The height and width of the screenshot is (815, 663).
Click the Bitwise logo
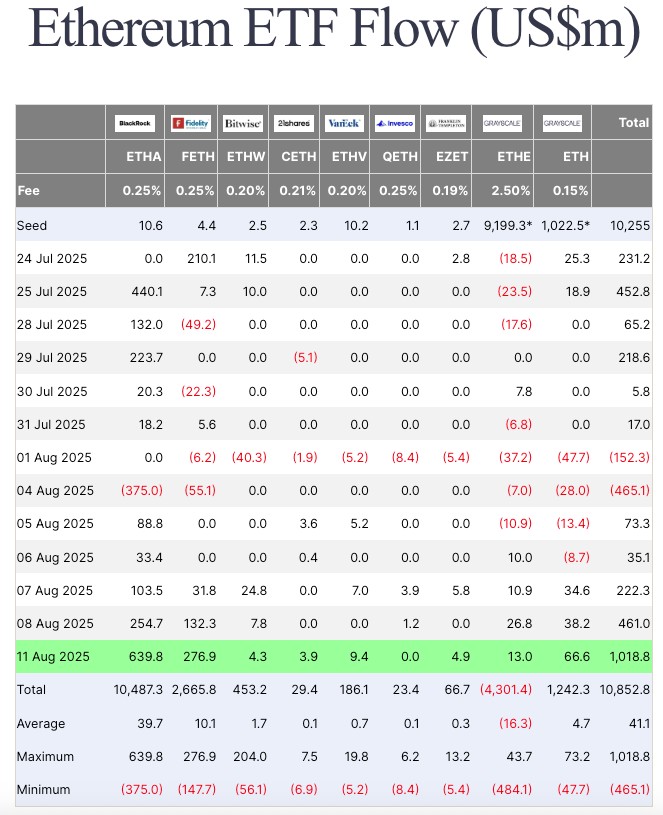pos(243,123)
